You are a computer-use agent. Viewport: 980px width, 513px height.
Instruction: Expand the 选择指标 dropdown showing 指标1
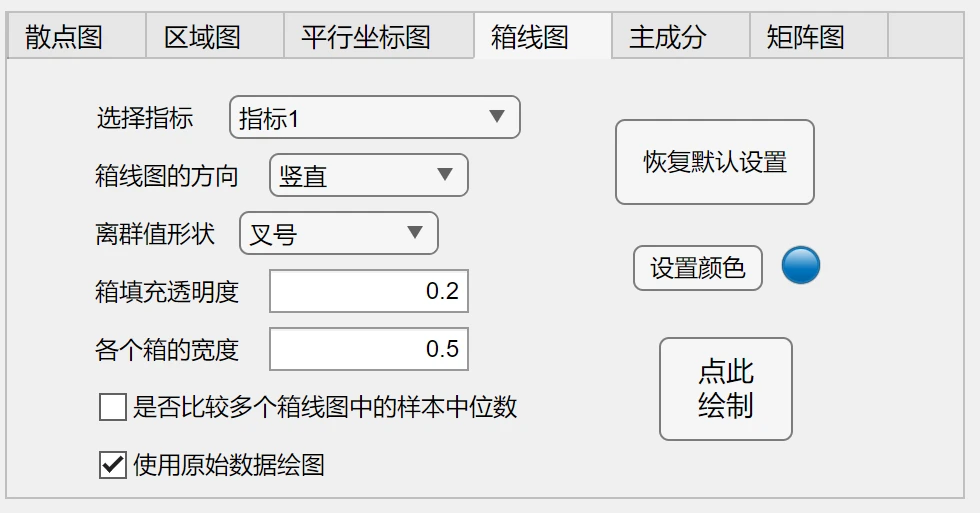click(x=374, y=118)
